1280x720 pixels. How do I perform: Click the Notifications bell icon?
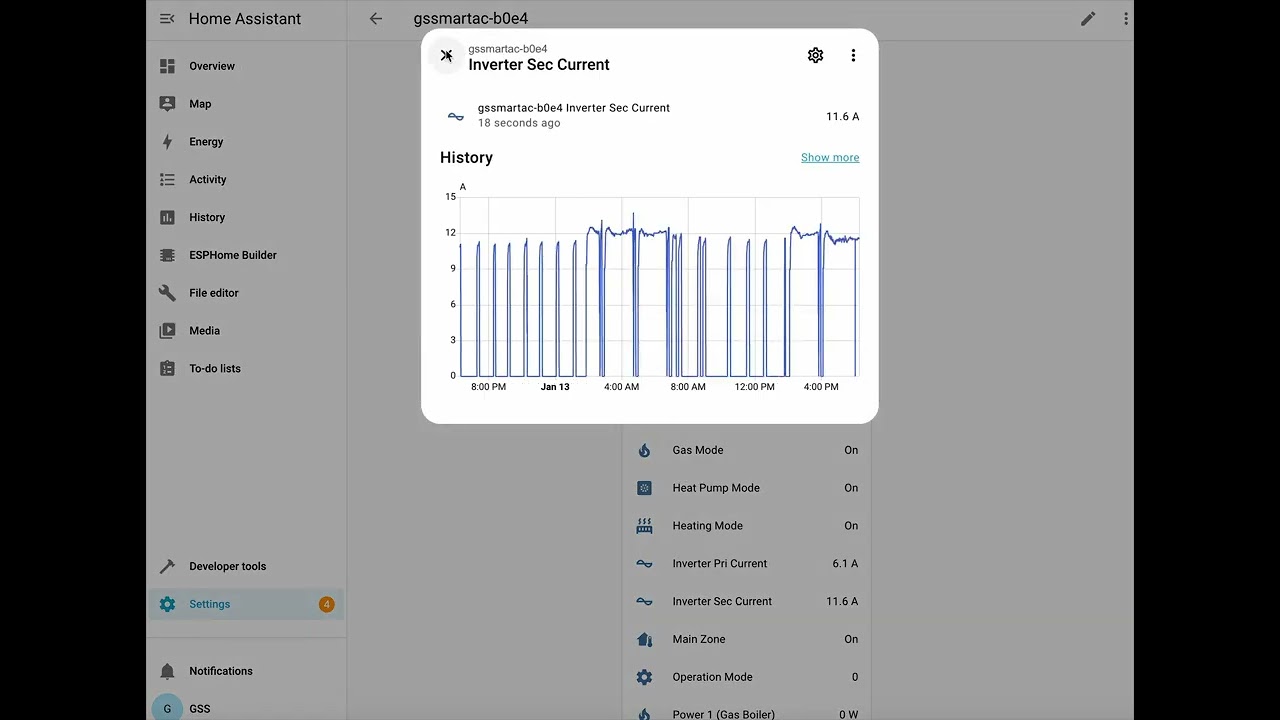(167, 671)
